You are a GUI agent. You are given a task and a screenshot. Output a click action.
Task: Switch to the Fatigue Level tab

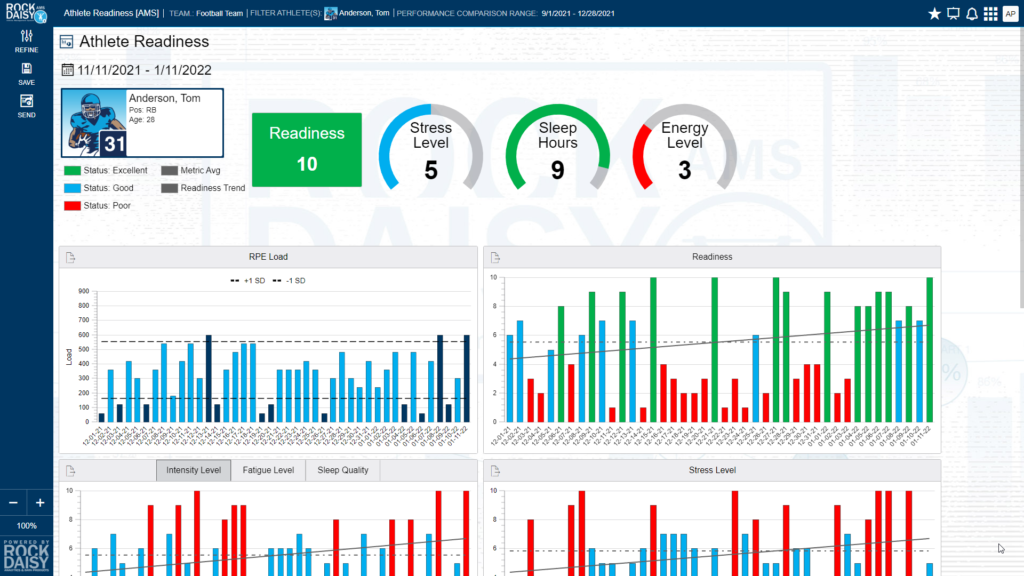point(268,470)
